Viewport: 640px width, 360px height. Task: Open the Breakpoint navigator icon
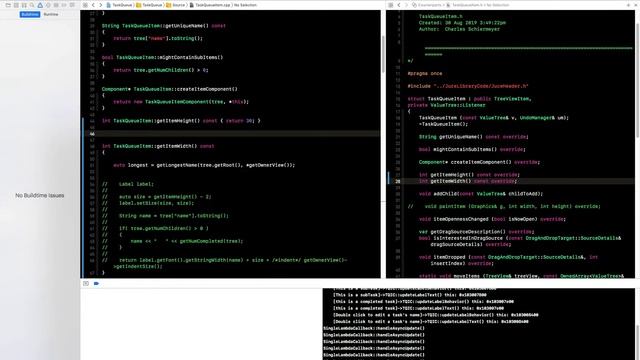(x=64, y=5)
